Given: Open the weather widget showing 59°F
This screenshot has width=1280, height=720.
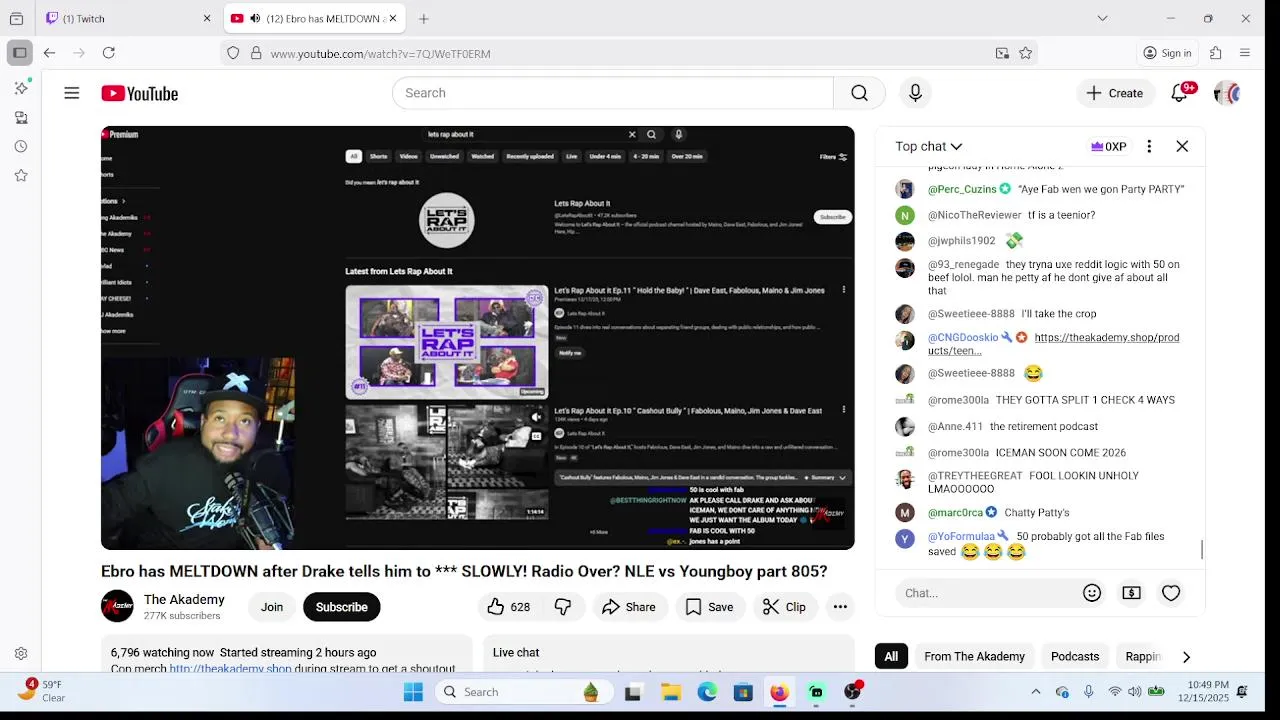Looking at the screenshot, I should coord(40,691).
